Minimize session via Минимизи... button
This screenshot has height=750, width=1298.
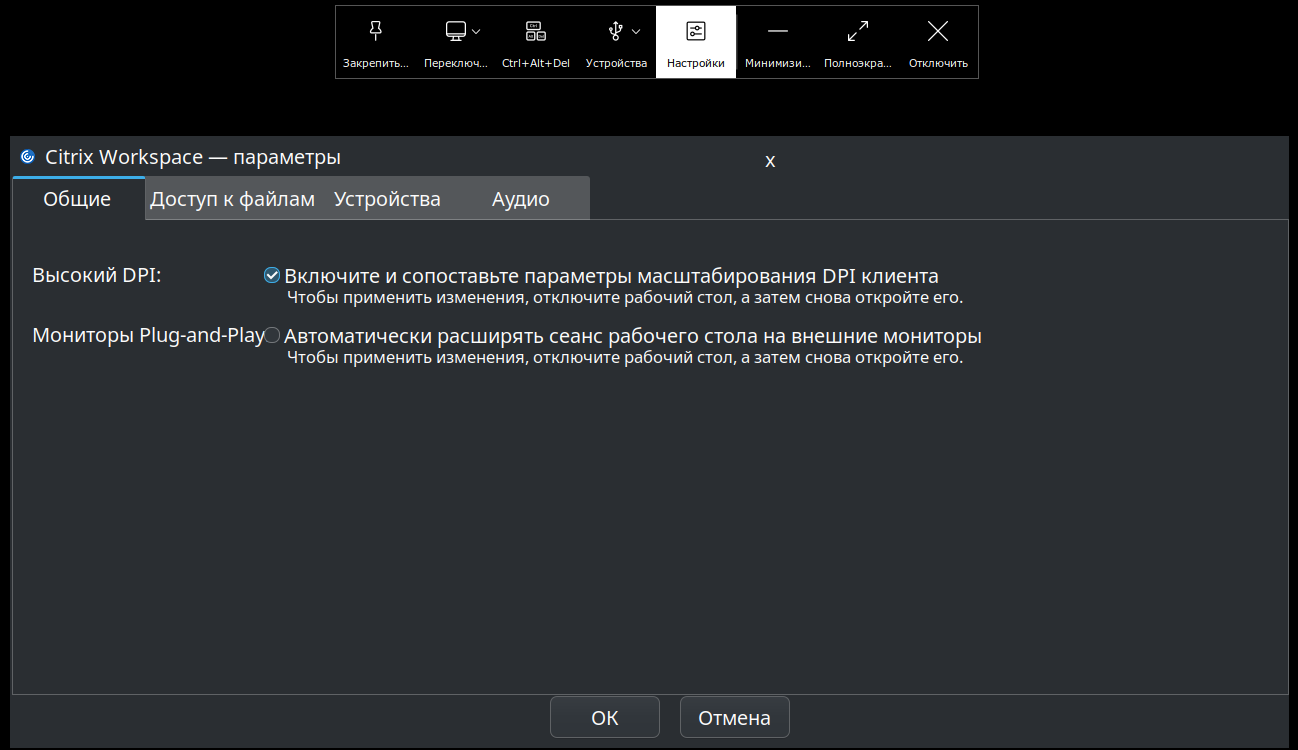click(777, 42)
